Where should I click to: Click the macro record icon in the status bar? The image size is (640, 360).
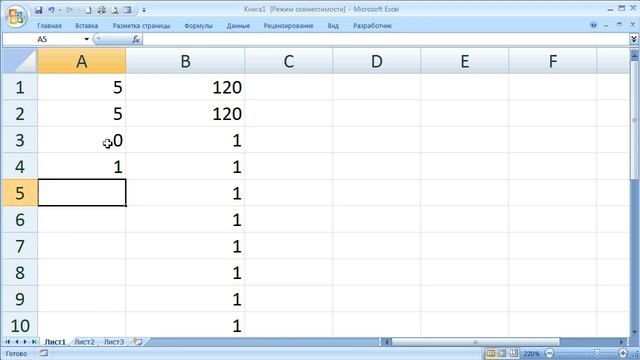click(x=44, y=353)
